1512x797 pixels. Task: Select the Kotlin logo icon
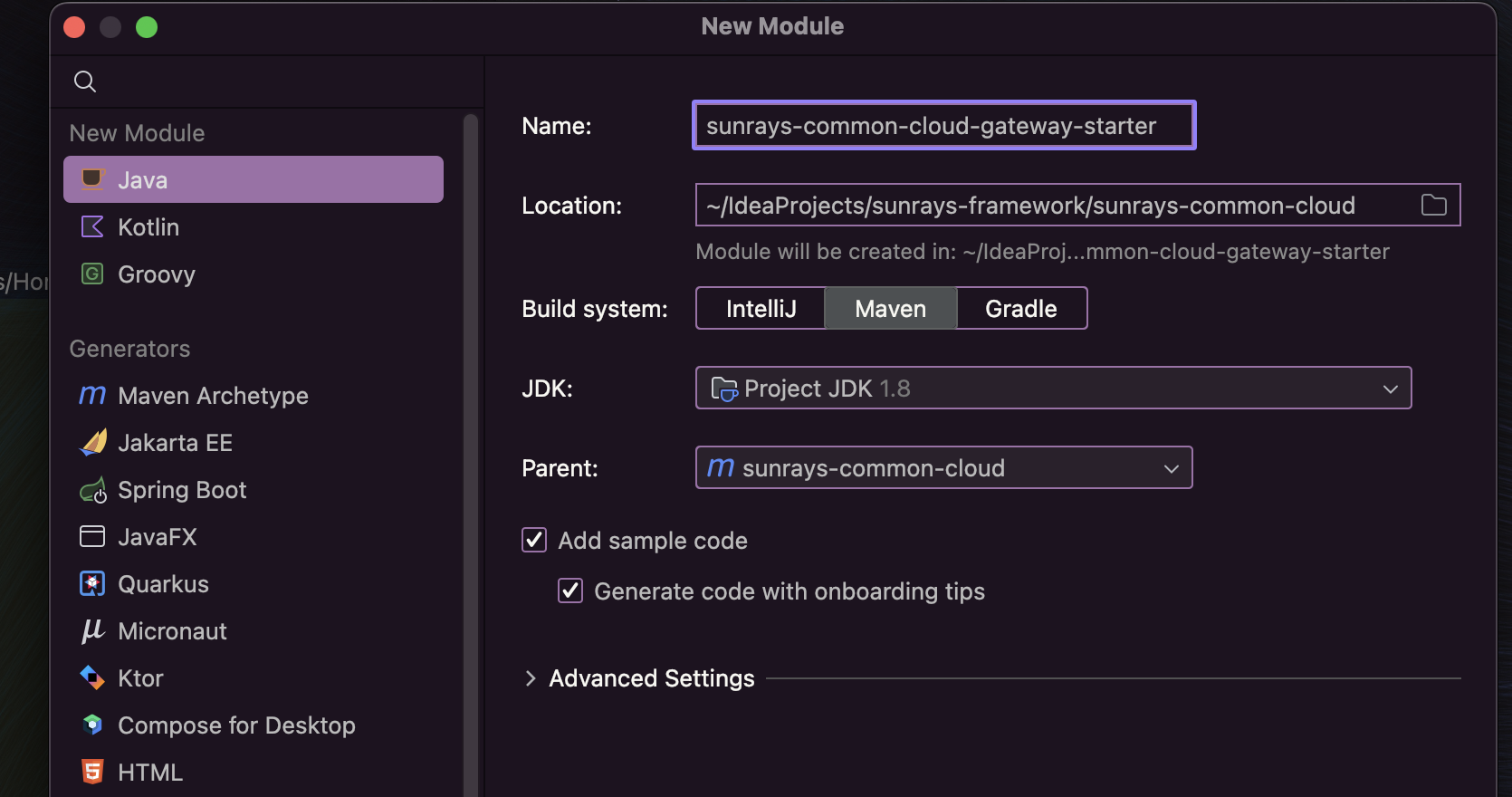point(92,226)
